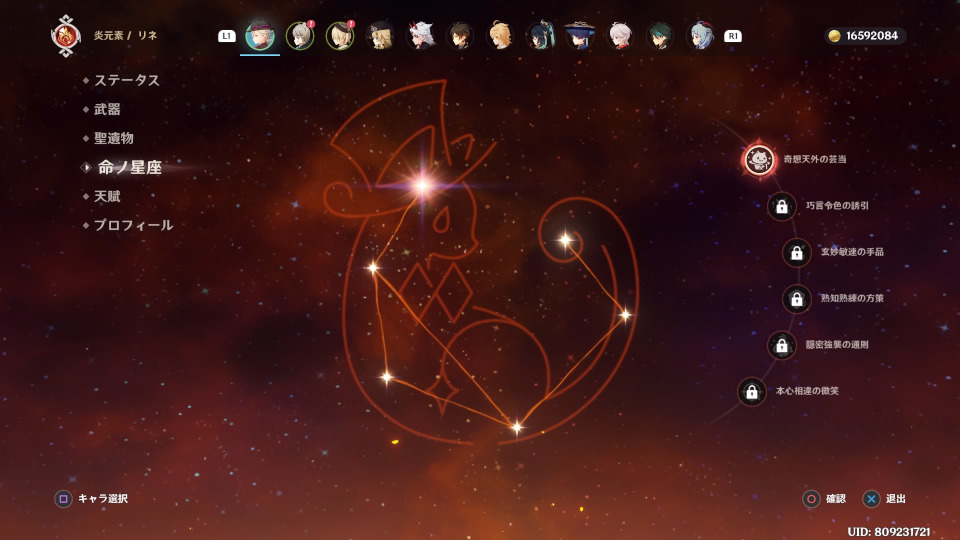The image size is (960, 540).
Task: Select the locked 熟知熟練の方策 constellation icon
Action: coord(797,299)
